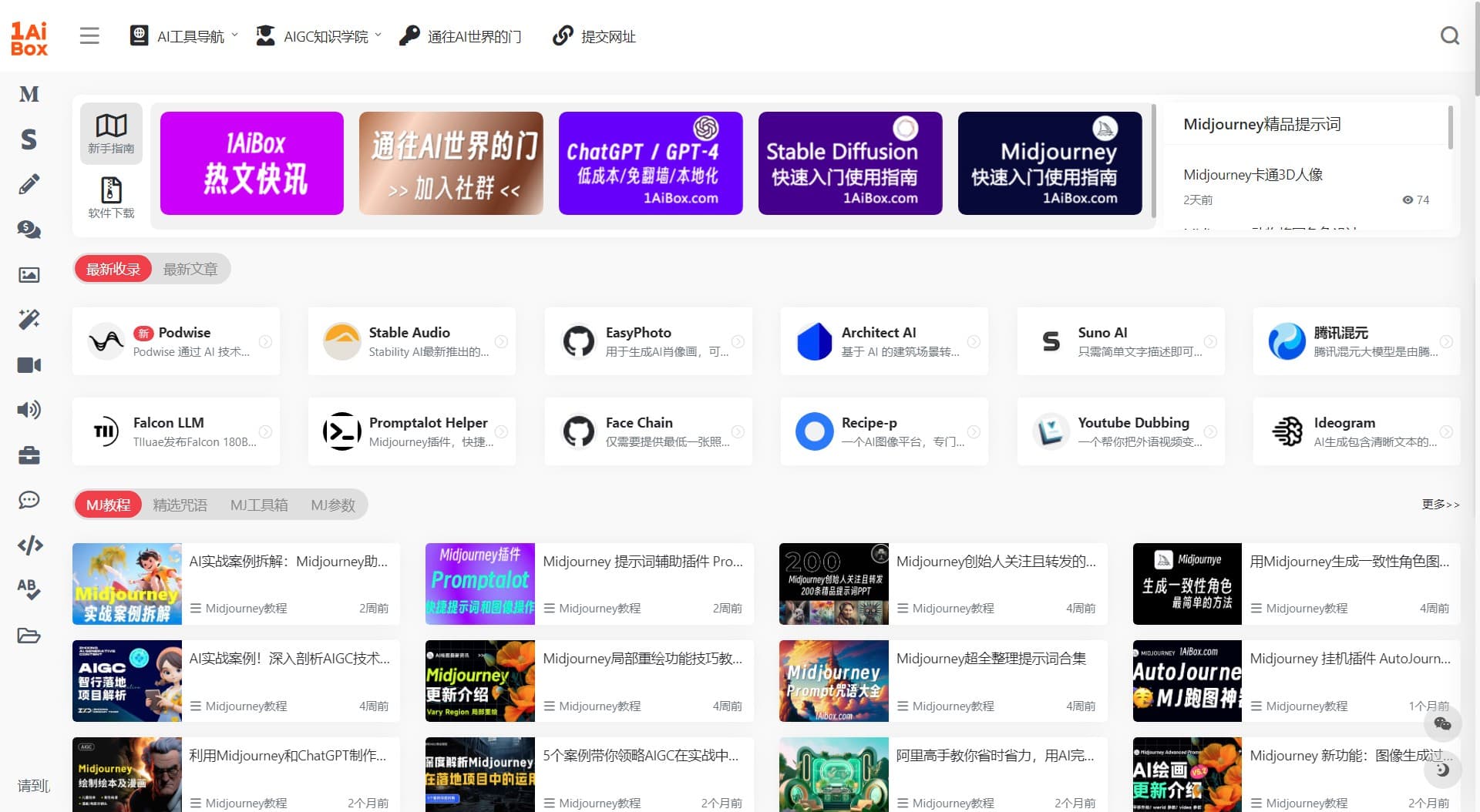This screenshot has height=812, width=1480.
Task: Switch to MJ参数 tab
Action: coord(333,505)
